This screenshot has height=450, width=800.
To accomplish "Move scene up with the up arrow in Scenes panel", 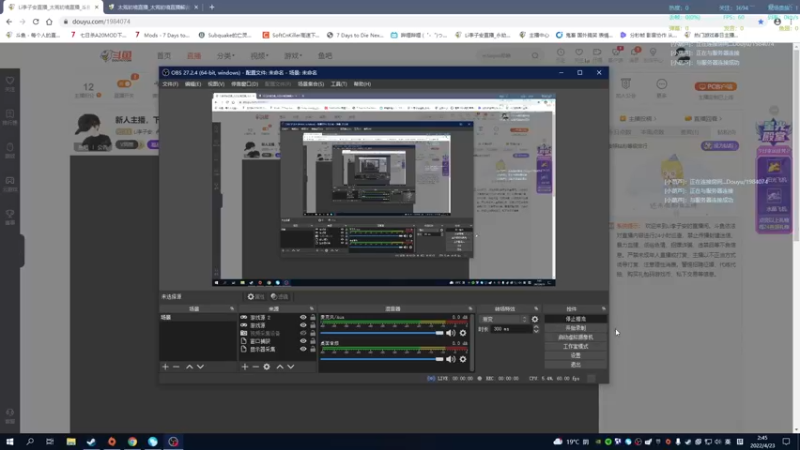I will tap(189, 367).
